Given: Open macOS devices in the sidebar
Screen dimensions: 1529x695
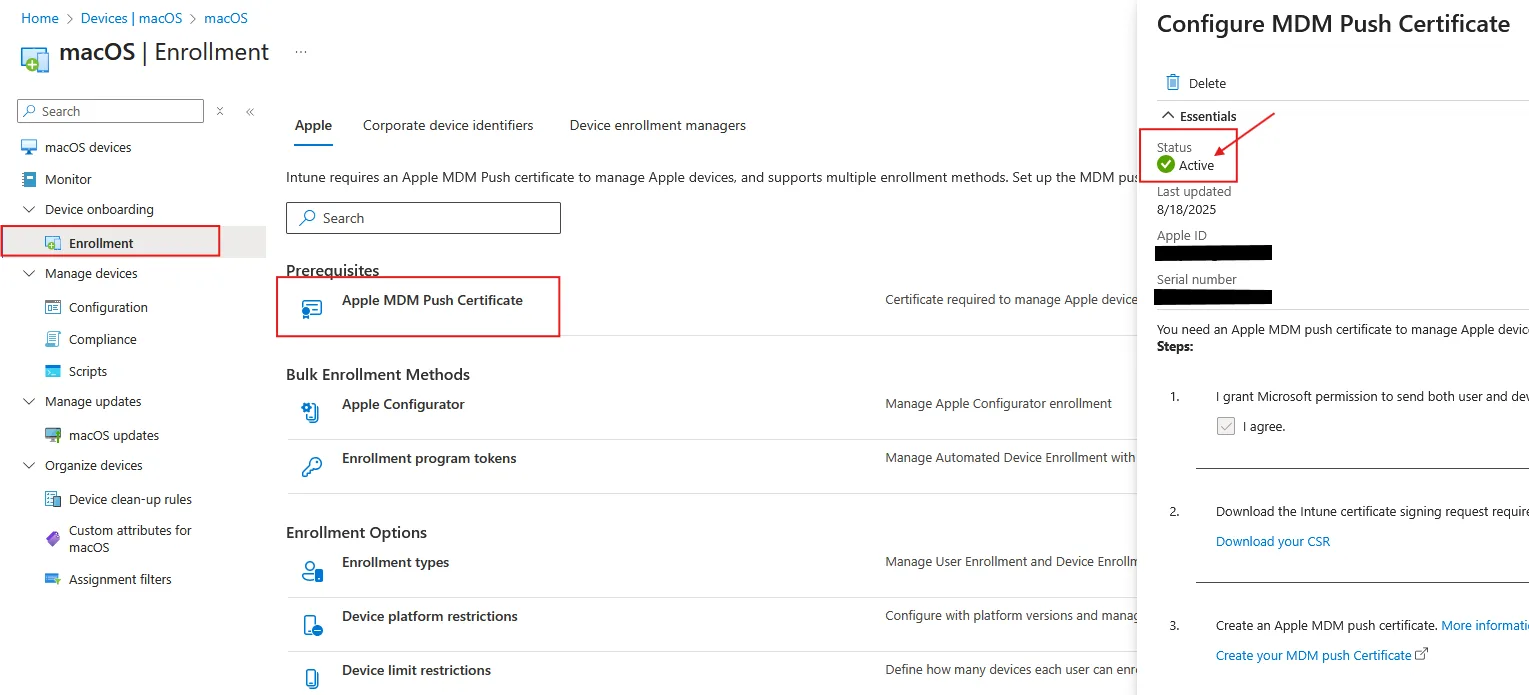Looking at the screenshot, I should (x=88, y=147).
